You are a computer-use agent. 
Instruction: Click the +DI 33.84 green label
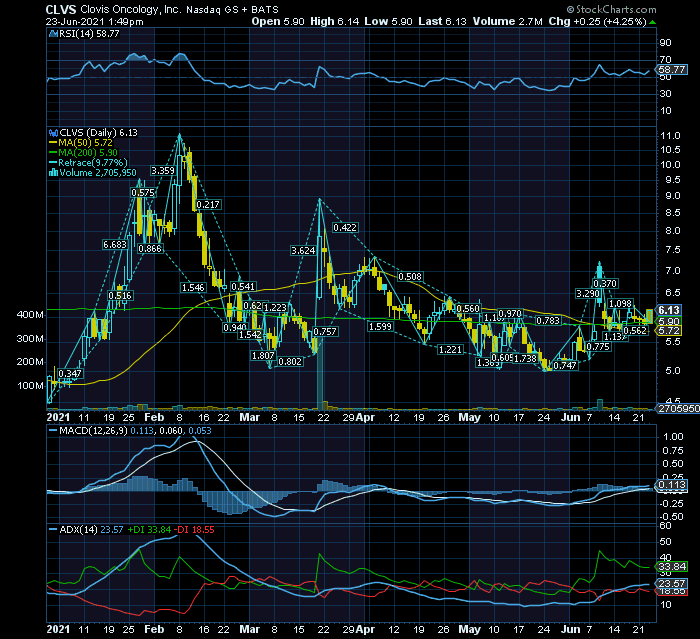point(149,530)
